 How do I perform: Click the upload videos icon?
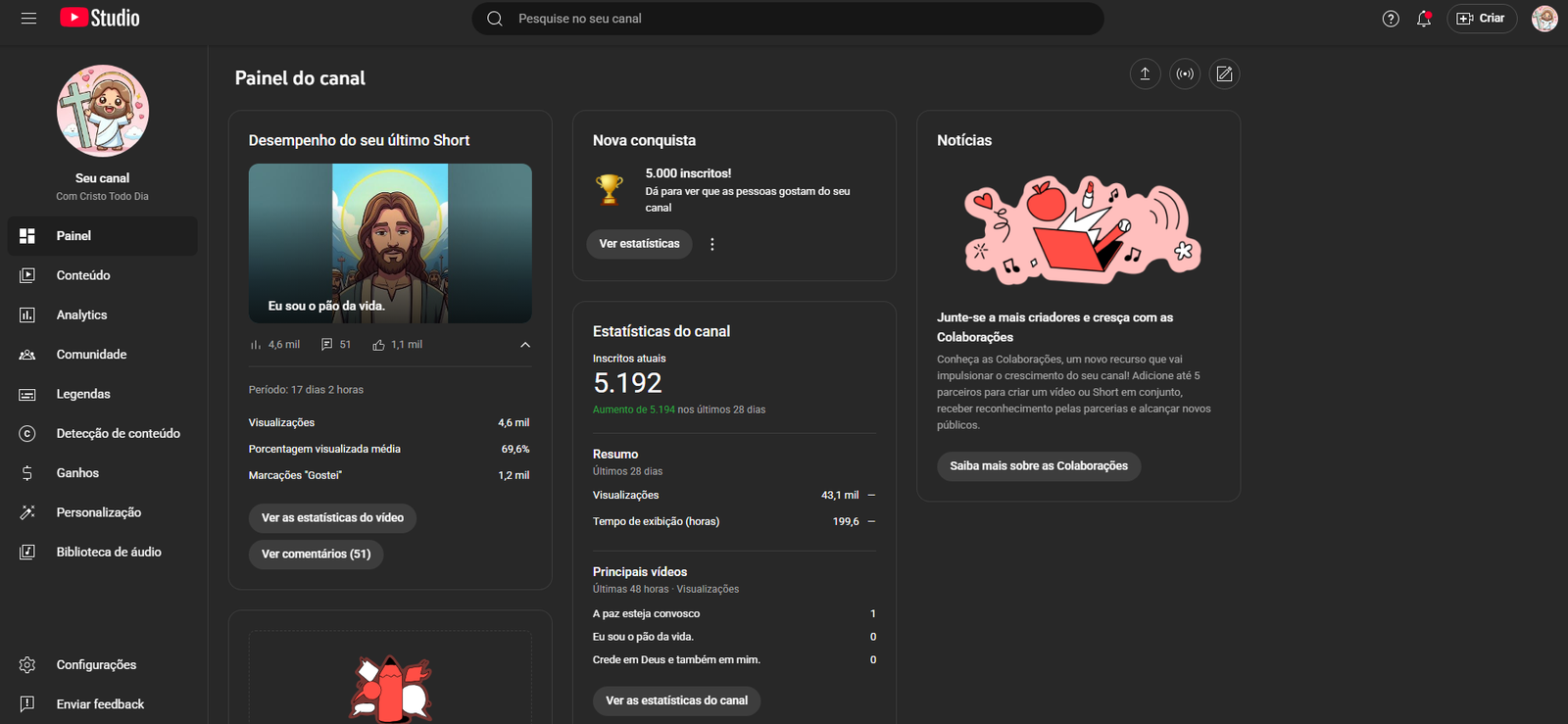click(1145, 74)
